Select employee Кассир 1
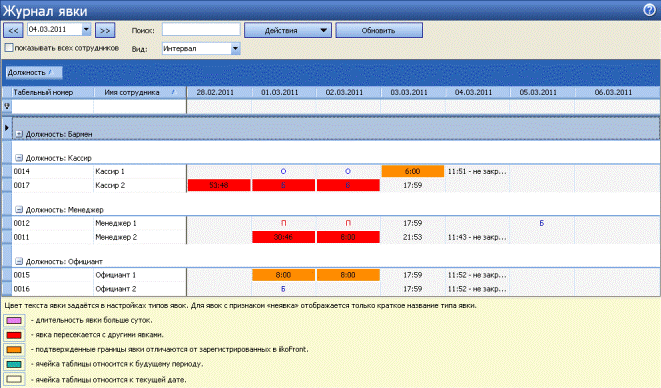The height and width of the screenshot is (388, 661). pyautogui.click(x=140, y=171)
